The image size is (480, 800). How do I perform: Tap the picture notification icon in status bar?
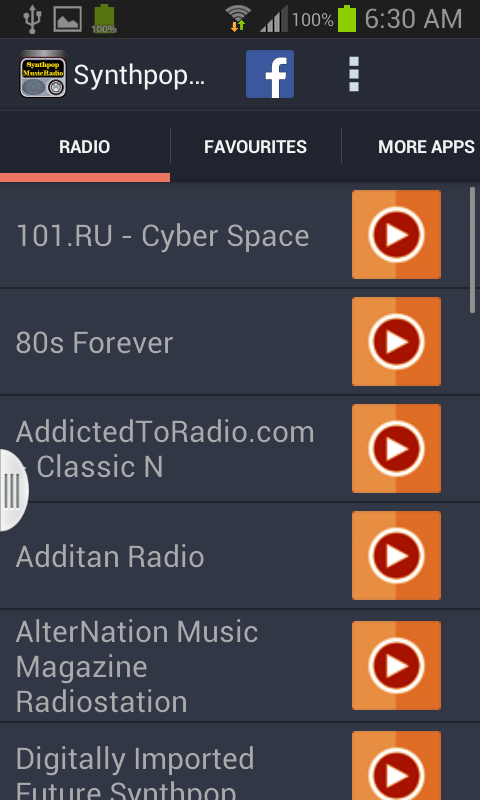(67, 19)
